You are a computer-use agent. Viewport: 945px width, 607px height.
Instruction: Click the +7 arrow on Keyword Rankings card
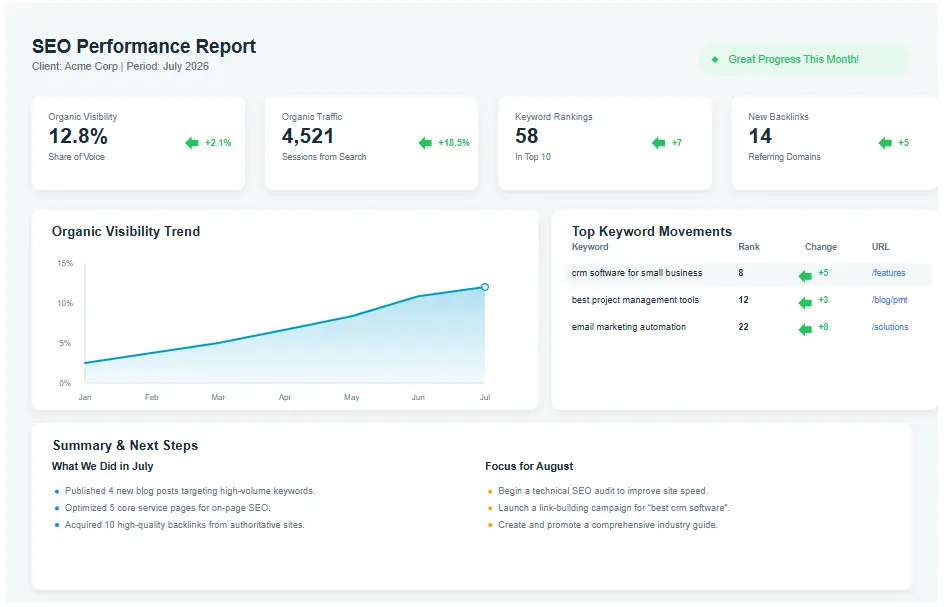point(660,142)
